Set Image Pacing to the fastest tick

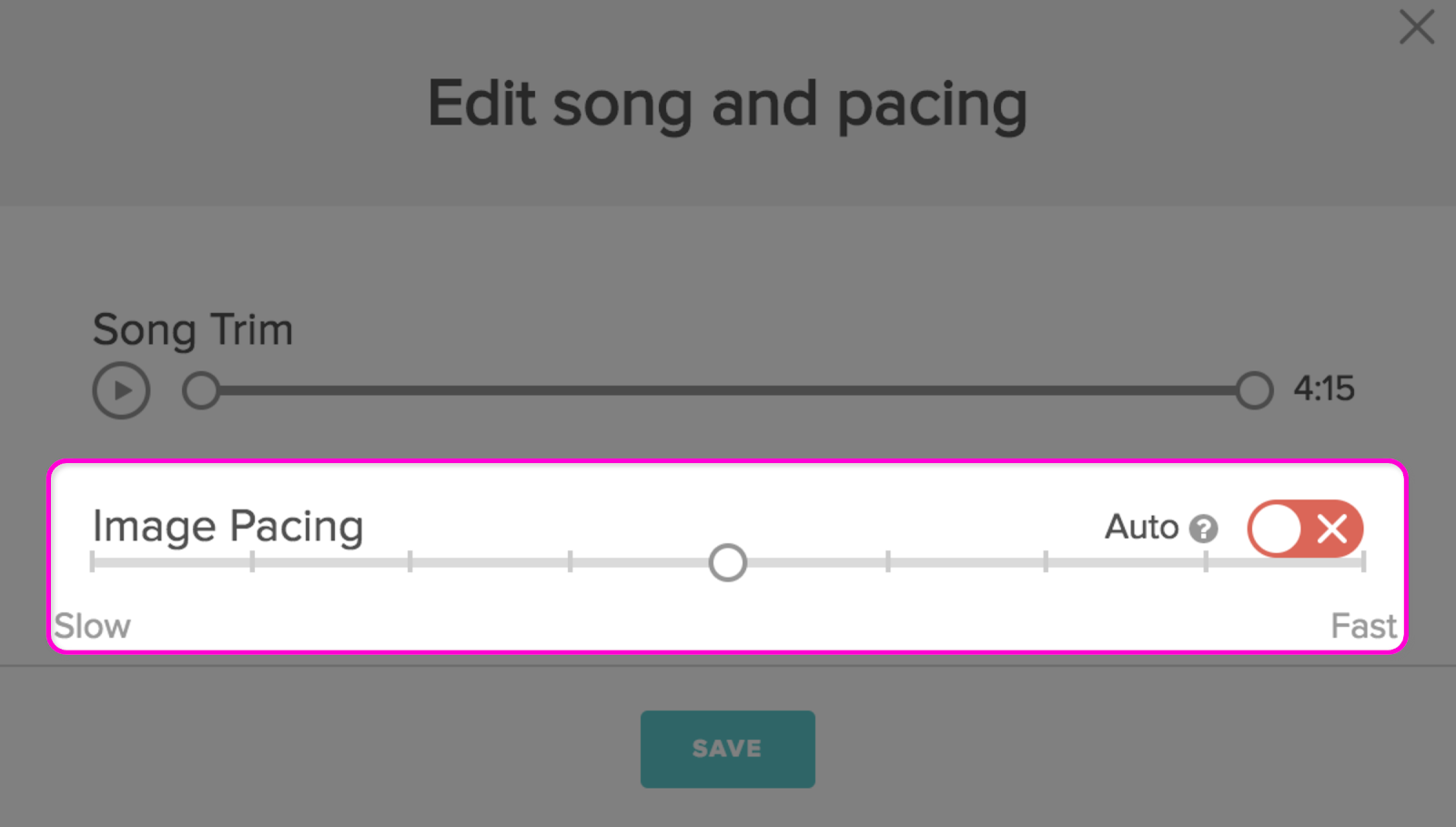point(1363,562)
